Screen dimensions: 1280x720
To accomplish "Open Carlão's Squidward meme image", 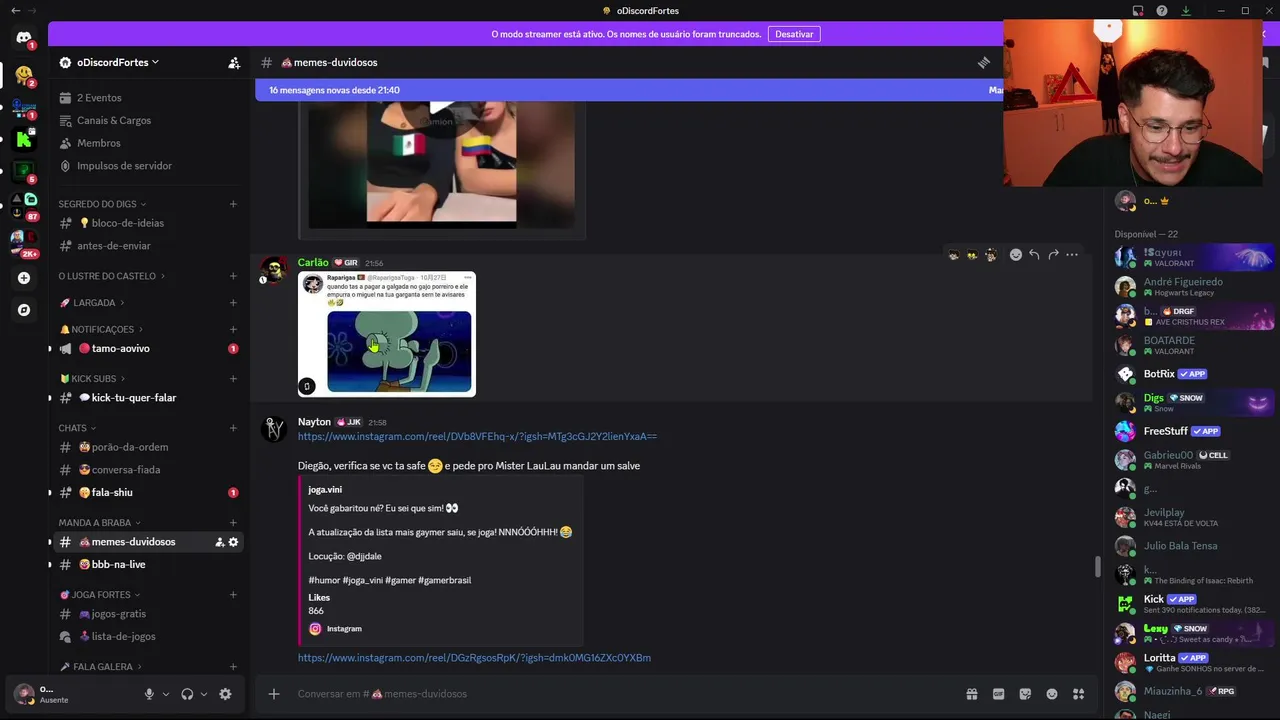I will [x=387, y=334].
